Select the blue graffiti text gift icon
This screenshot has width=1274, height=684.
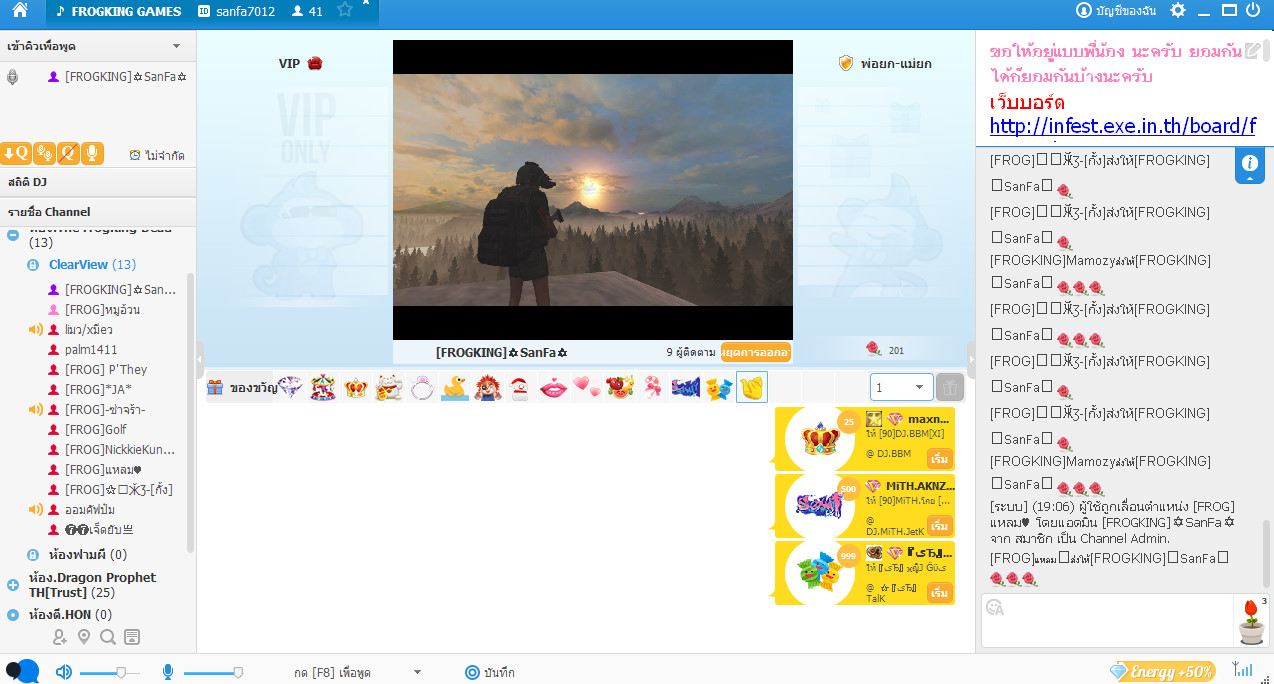tap(685, 387)
